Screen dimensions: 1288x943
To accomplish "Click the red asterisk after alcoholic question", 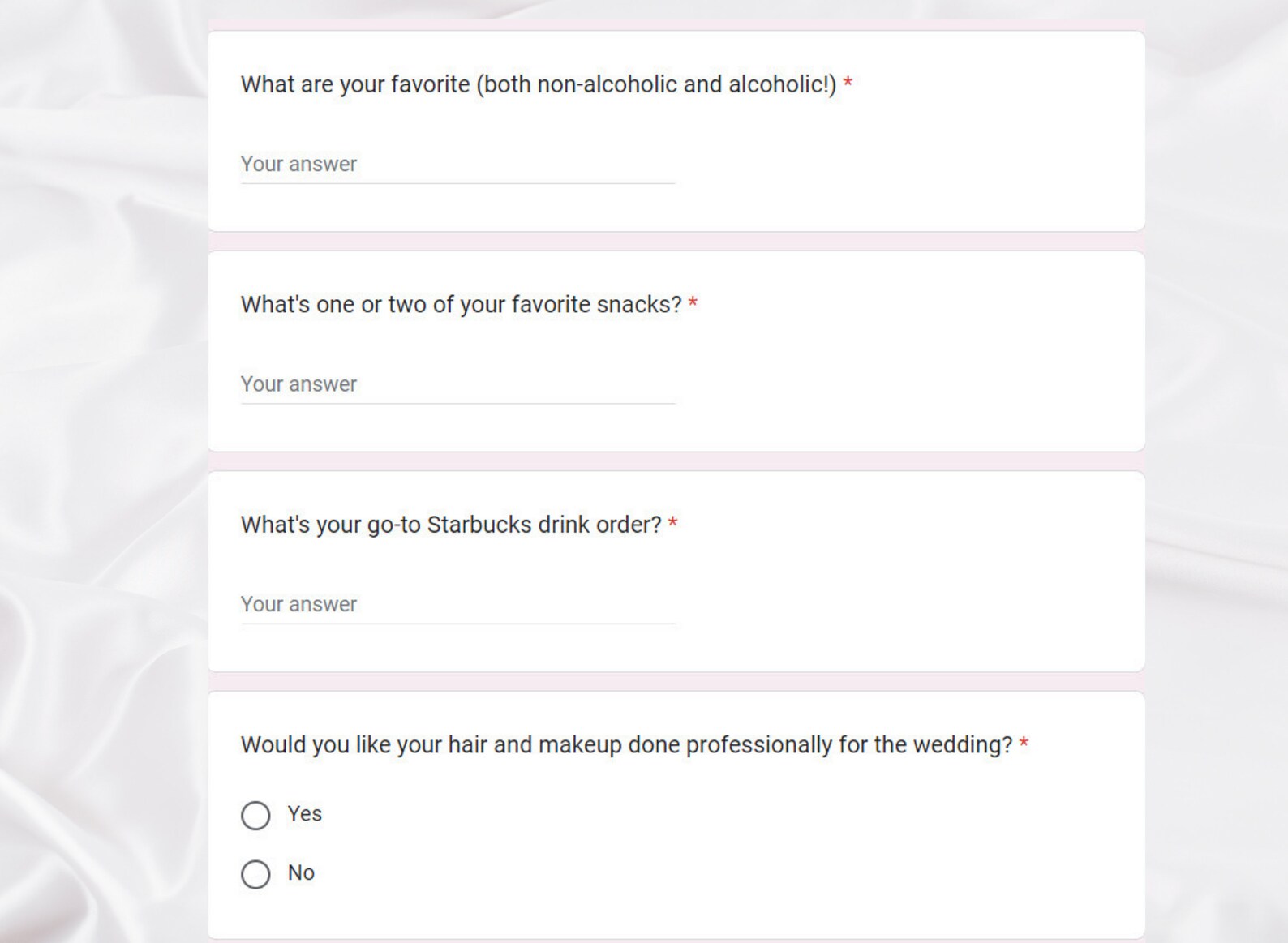I will point(848,83).
